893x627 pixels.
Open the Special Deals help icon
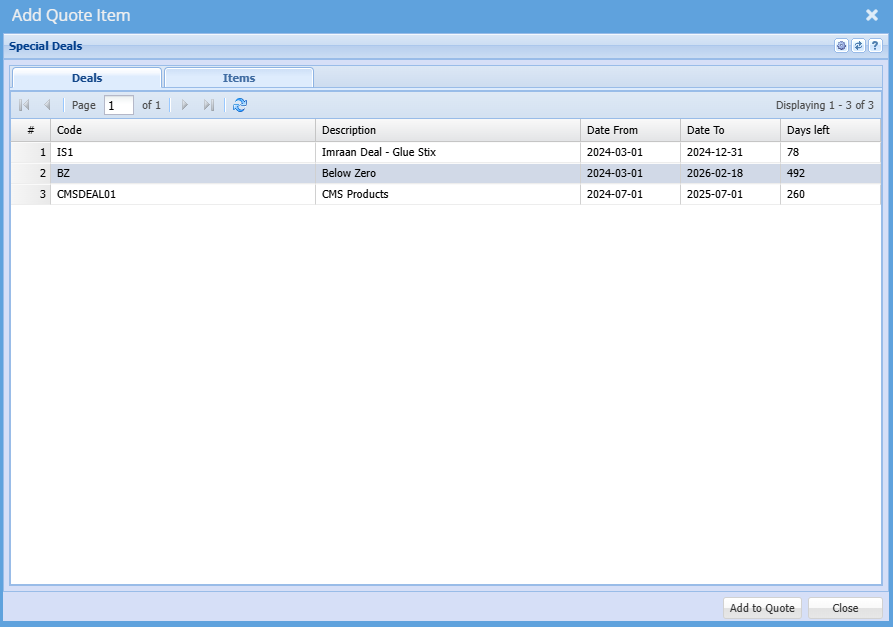coord(875,46)
